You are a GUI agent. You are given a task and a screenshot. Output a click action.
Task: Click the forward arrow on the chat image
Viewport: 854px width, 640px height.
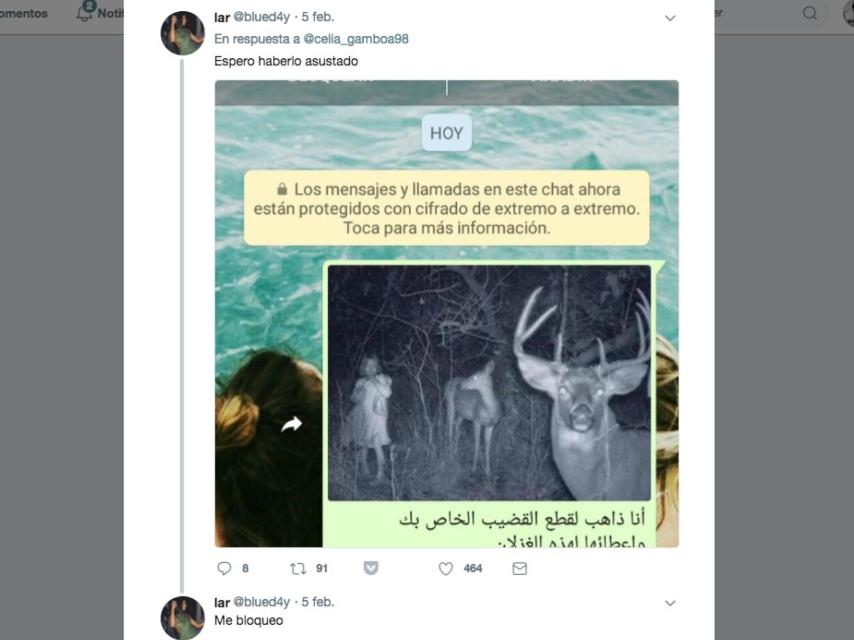point(291,425)
